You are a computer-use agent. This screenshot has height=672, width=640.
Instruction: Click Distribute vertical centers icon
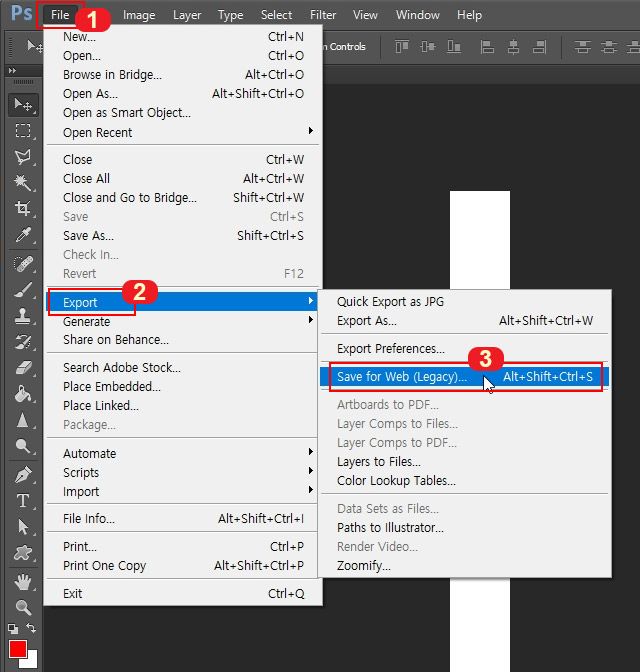(609, 46)
